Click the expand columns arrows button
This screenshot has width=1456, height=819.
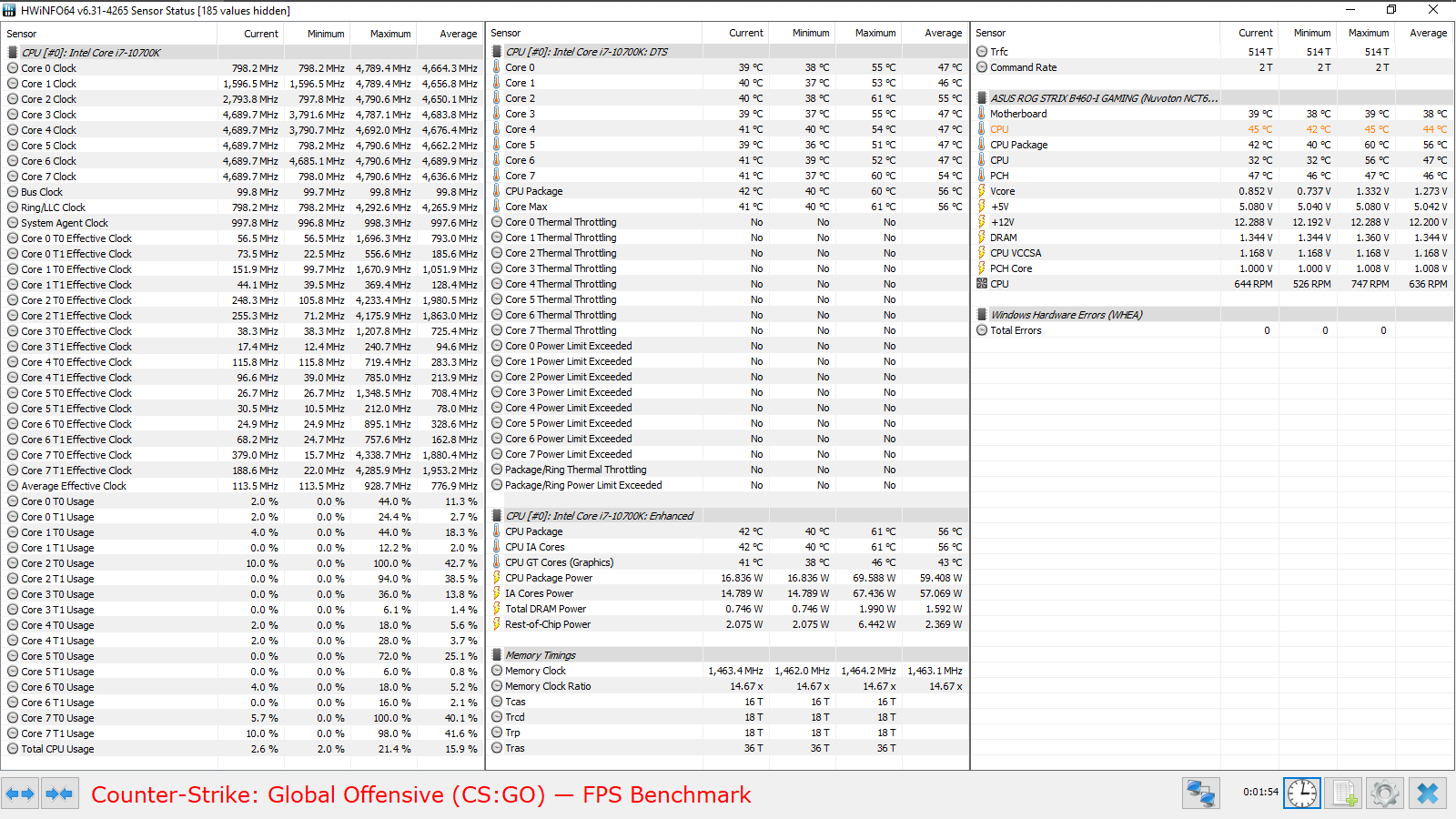[x=20, y=794]
